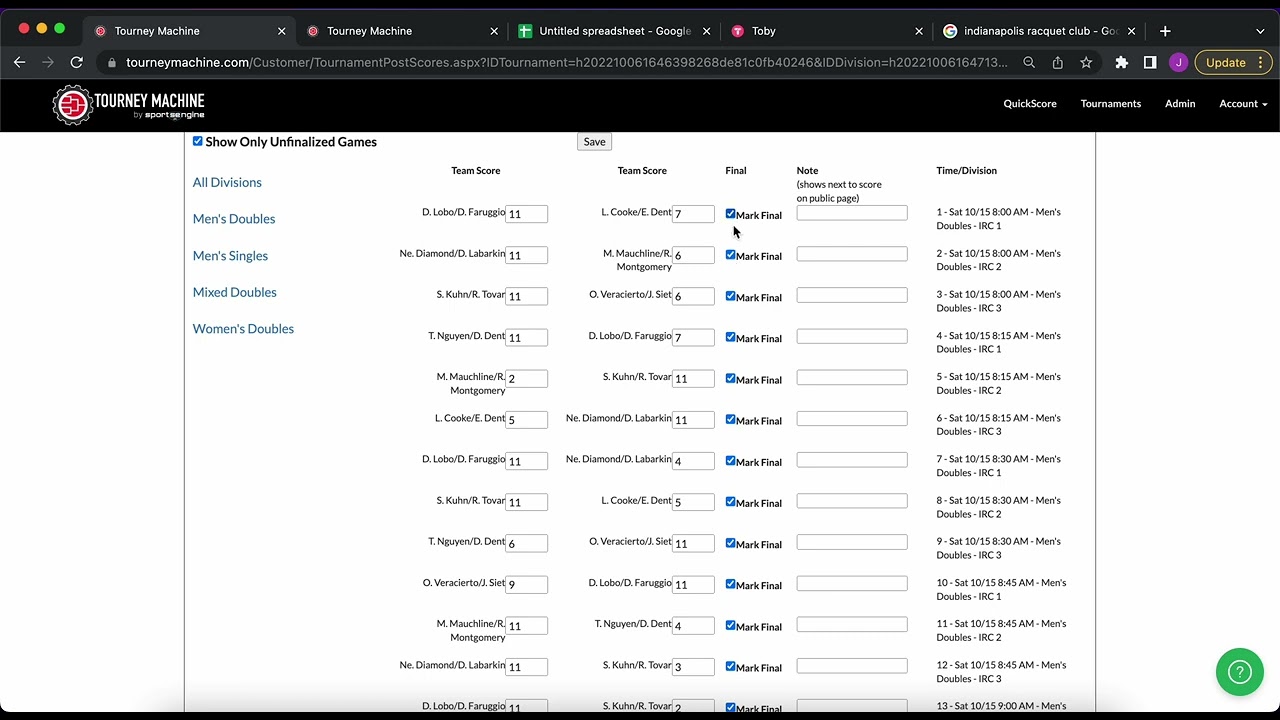1280x720 pixels.
Task: Click the share icon in the address bar
Action: [x=1057, y=62]
